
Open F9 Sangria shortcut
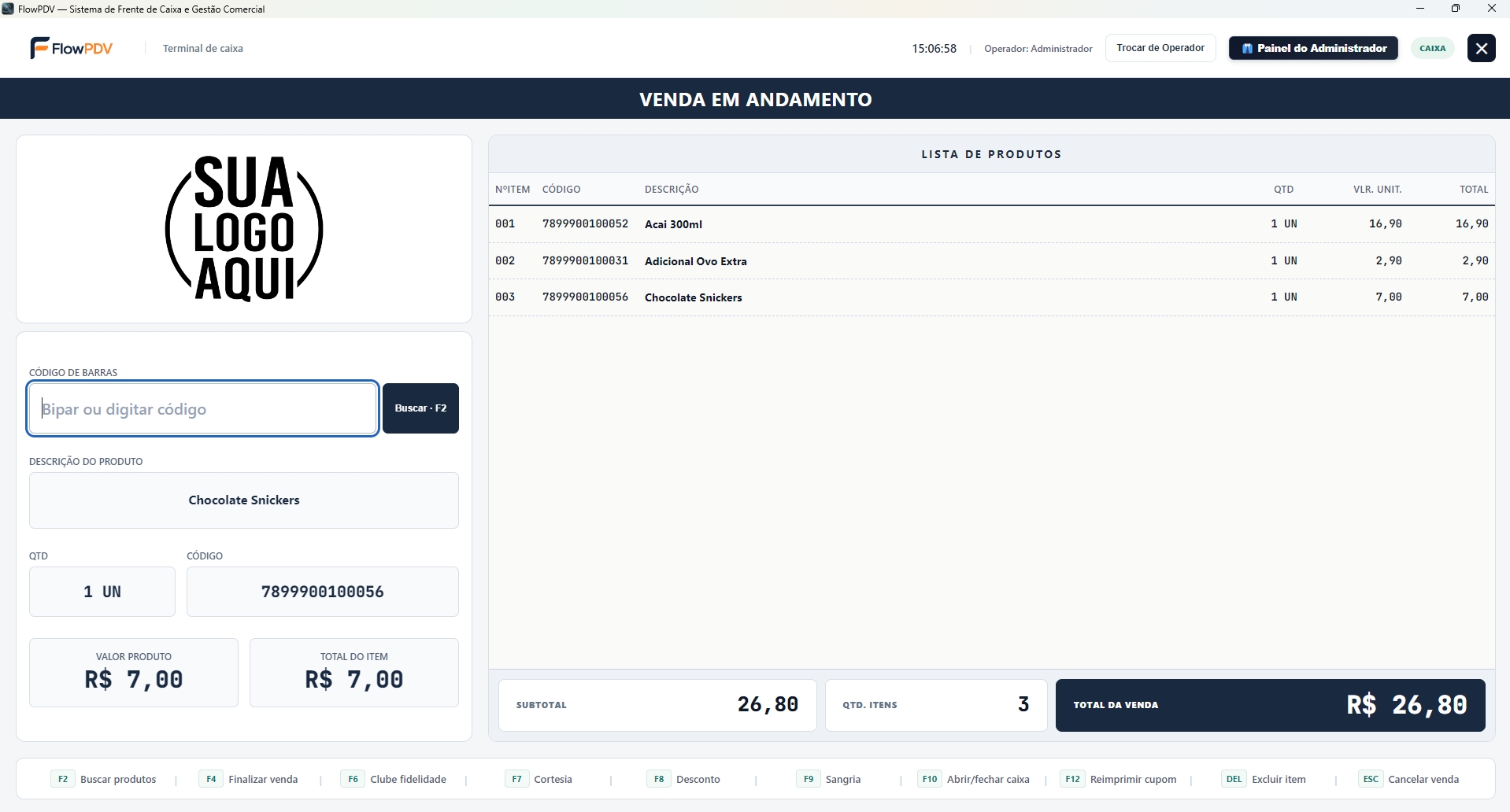[828, 779]
